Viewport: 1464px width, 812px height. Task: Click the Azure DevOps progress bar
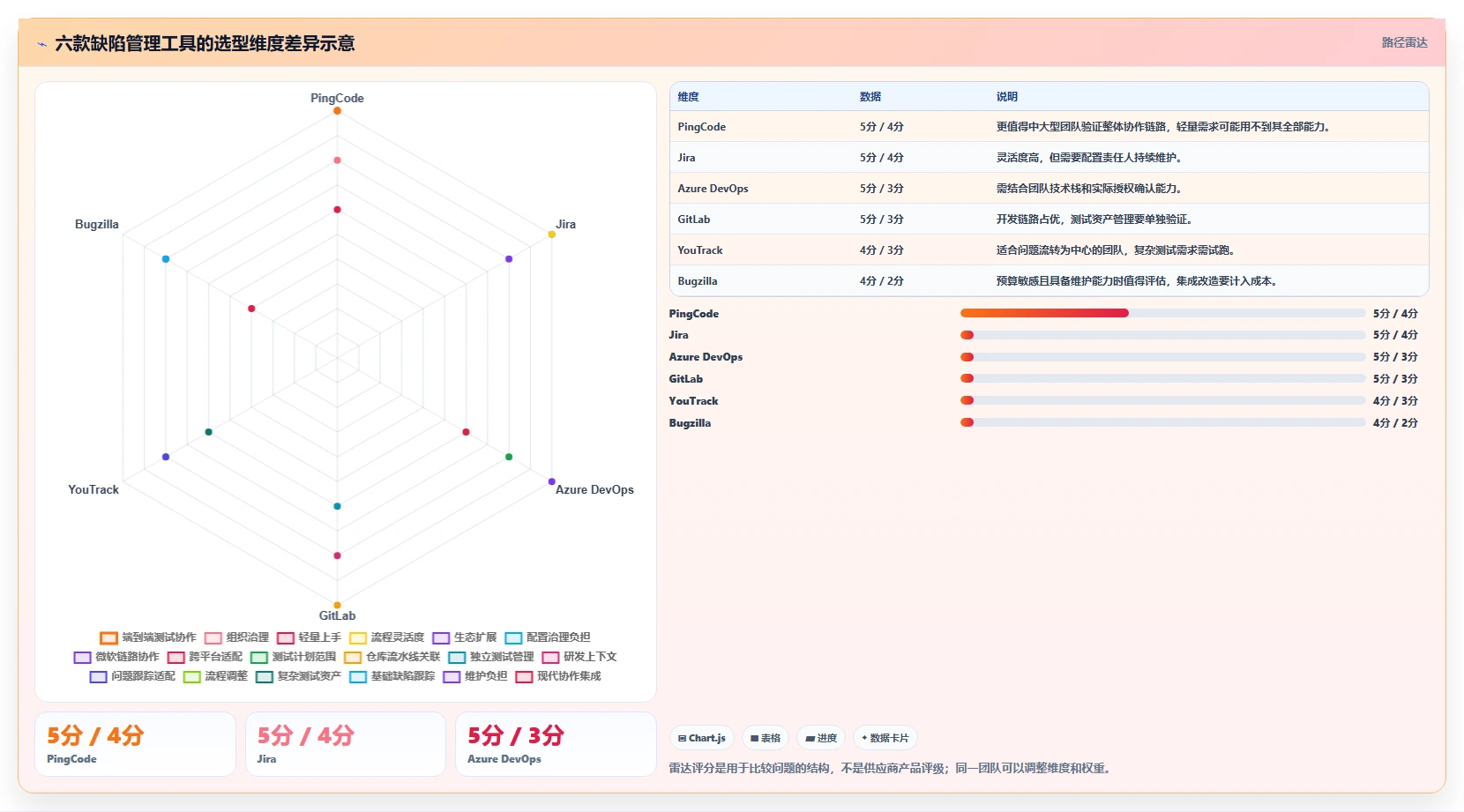1162,357
